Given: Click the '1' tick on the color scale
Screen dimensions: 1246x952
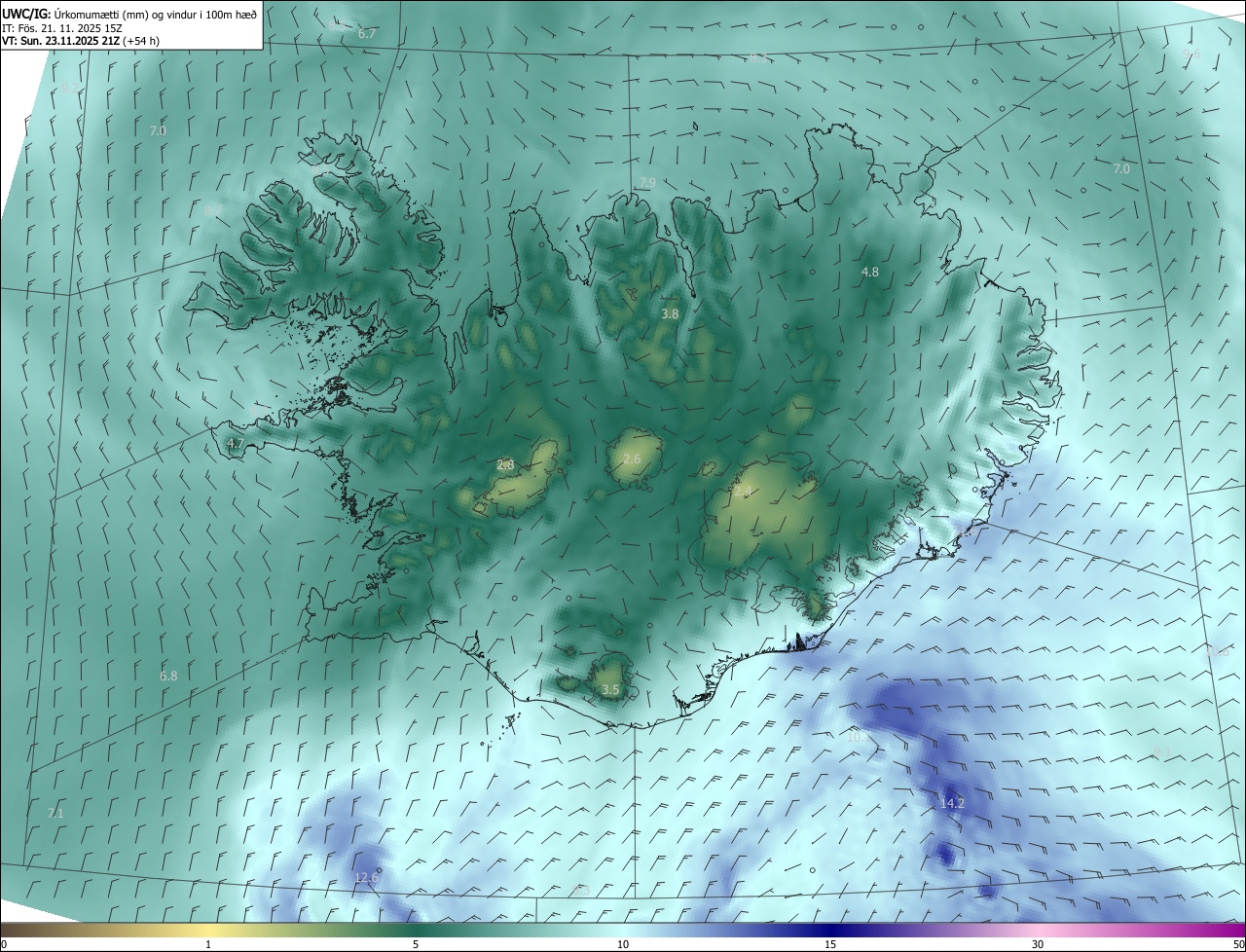Looking at the screenshot, I should coord(208,945).
